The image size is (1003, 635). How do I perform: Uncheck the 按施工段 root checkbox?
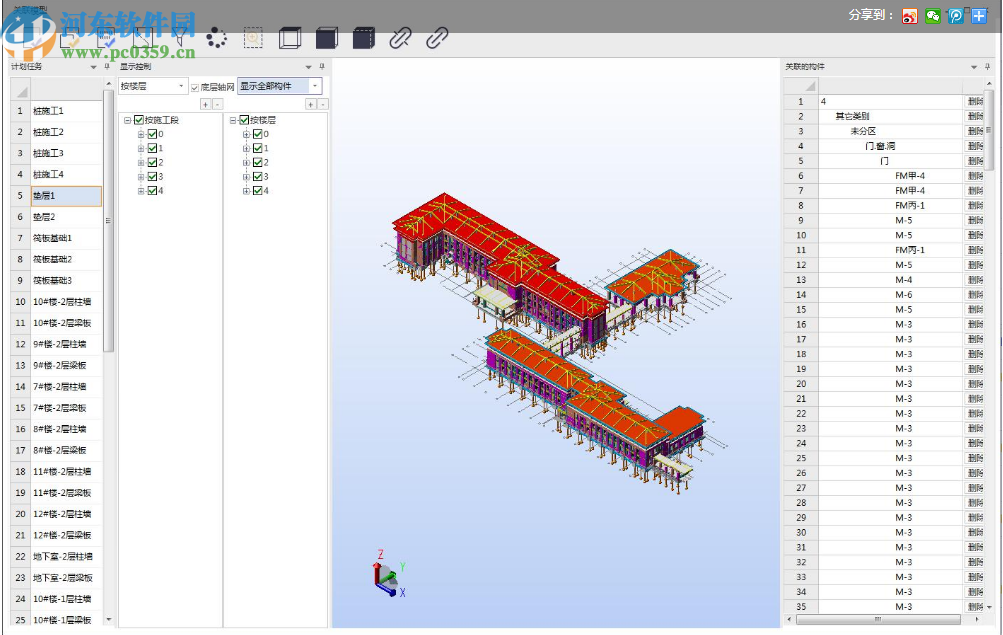(x=139, y=120)
